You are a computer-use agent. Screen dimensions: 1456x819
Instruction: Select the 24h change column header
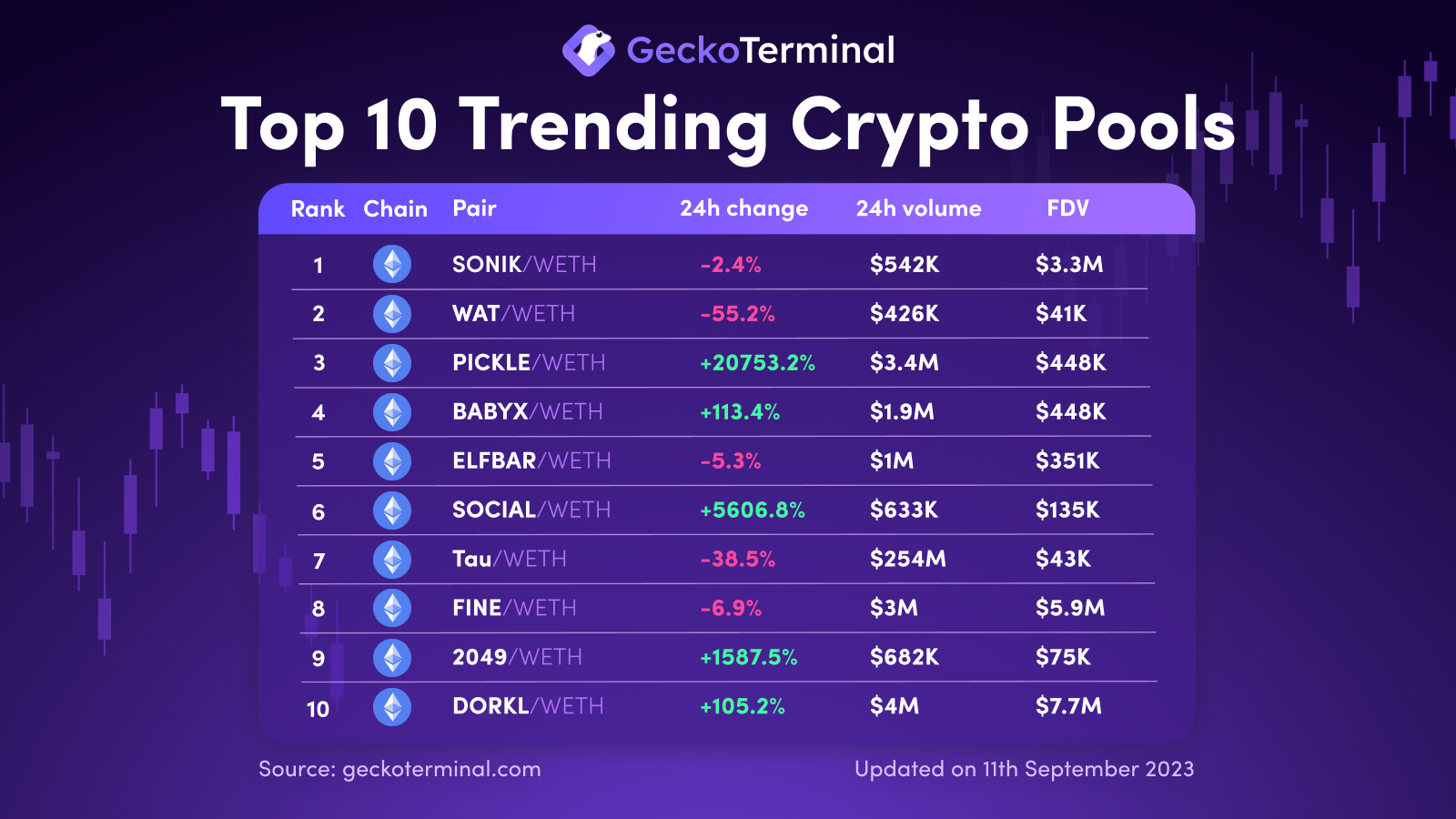click(x=743, y=209)
